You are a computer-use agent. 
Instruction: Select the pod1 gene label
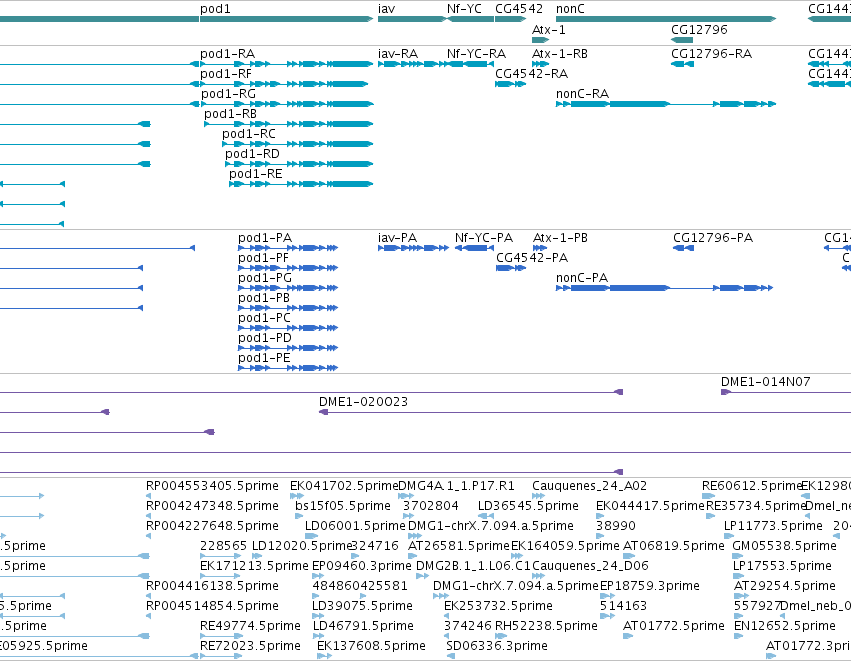[215, 9]
